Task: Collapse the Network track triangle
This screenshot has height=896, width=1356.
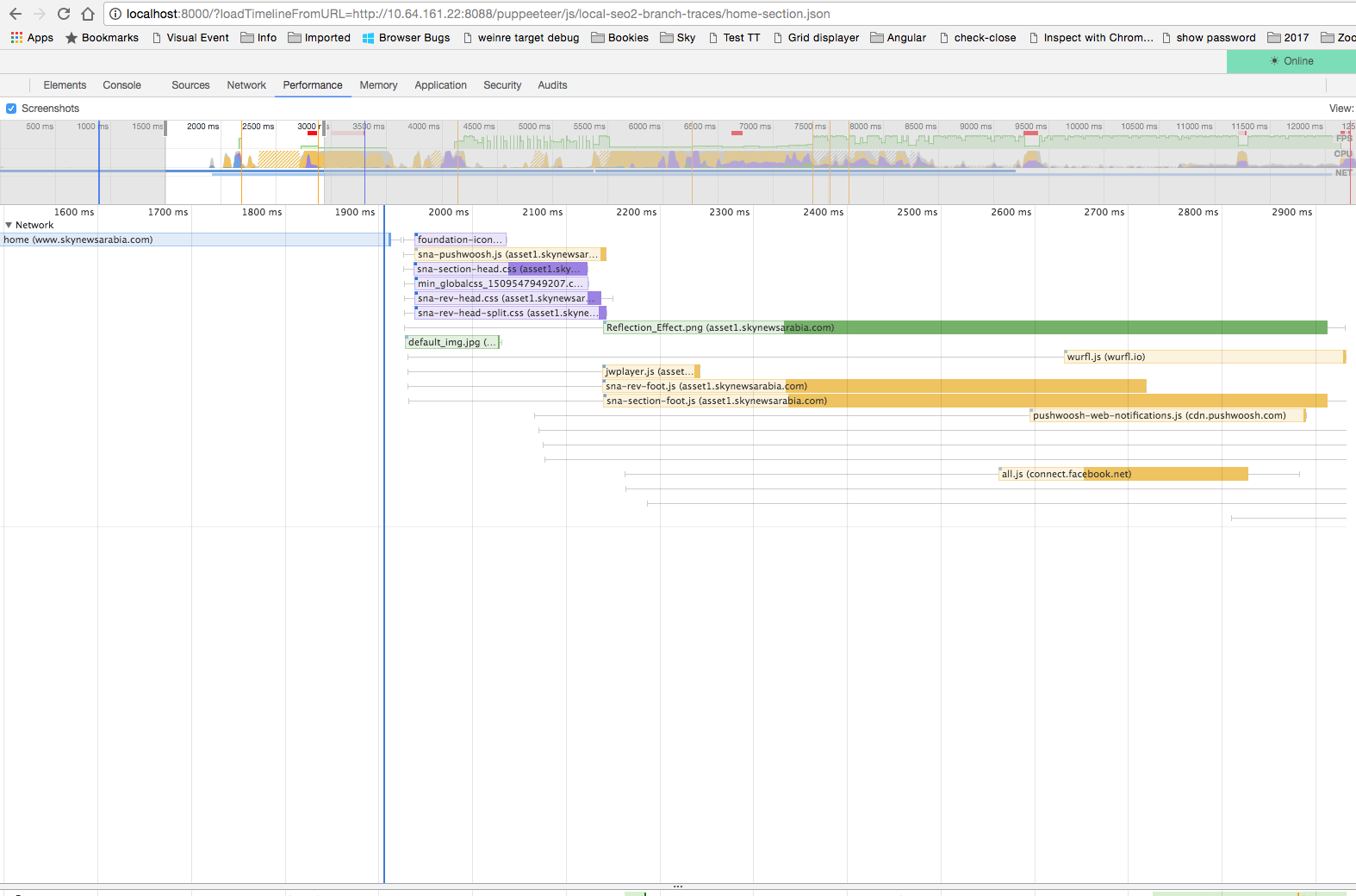Action: coord(9,225)
